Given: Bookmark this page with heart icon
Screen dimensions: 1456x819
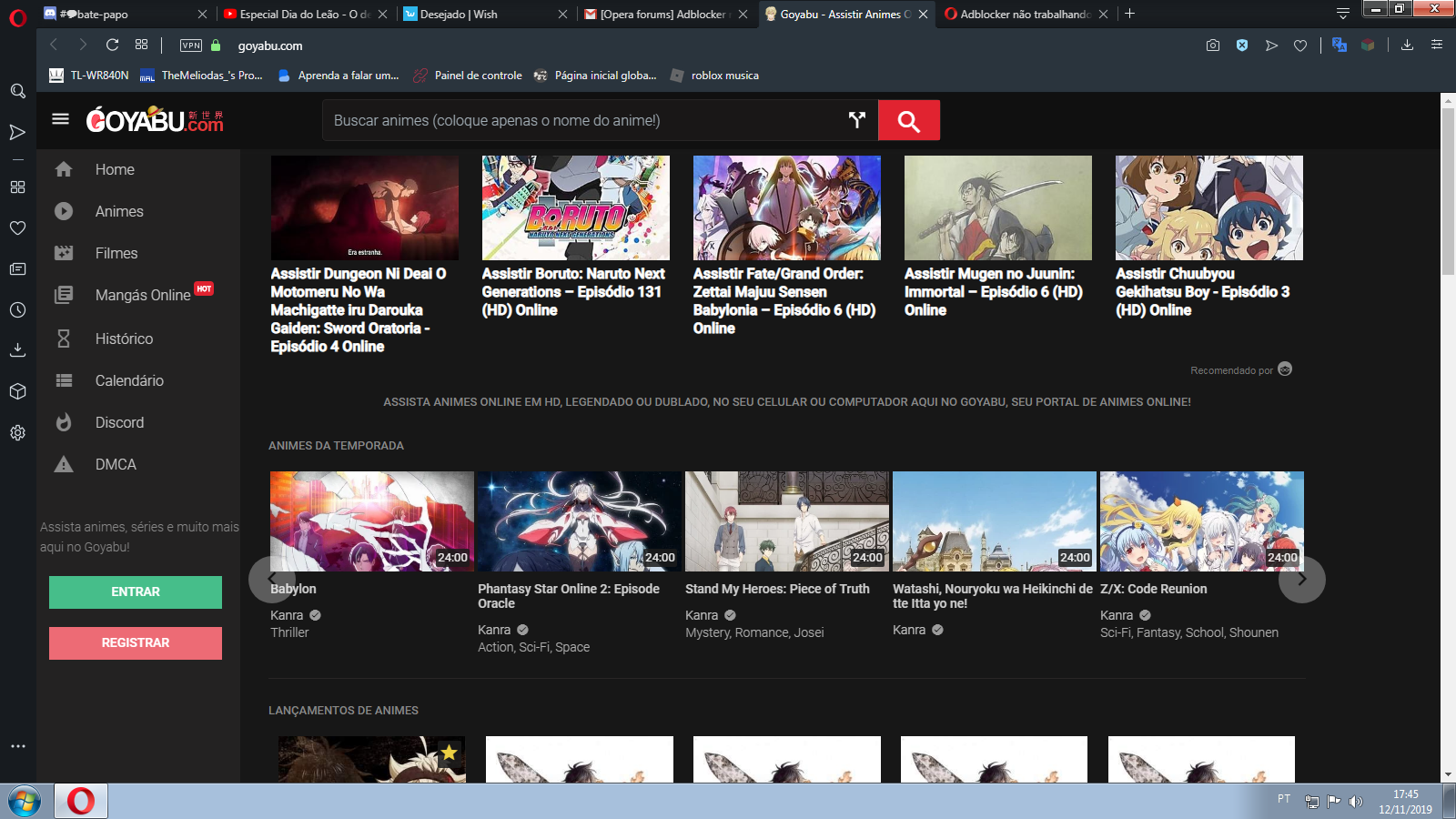Looking at the screenshot, I should [x=1300, y=45].
